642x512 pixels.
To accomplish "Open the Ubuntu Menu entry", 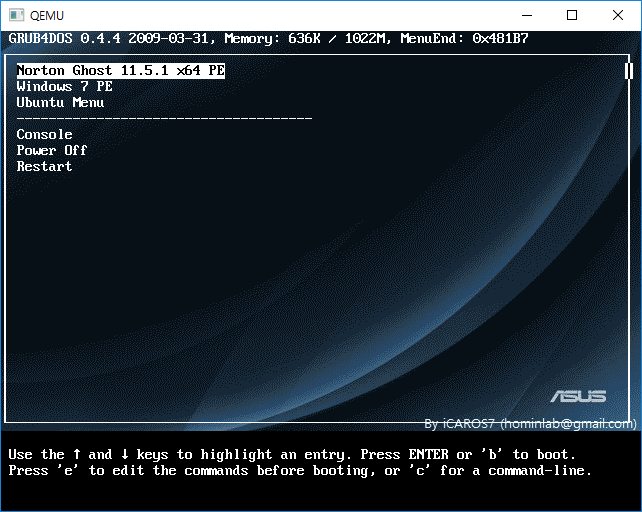I will [x=60, y=102].
